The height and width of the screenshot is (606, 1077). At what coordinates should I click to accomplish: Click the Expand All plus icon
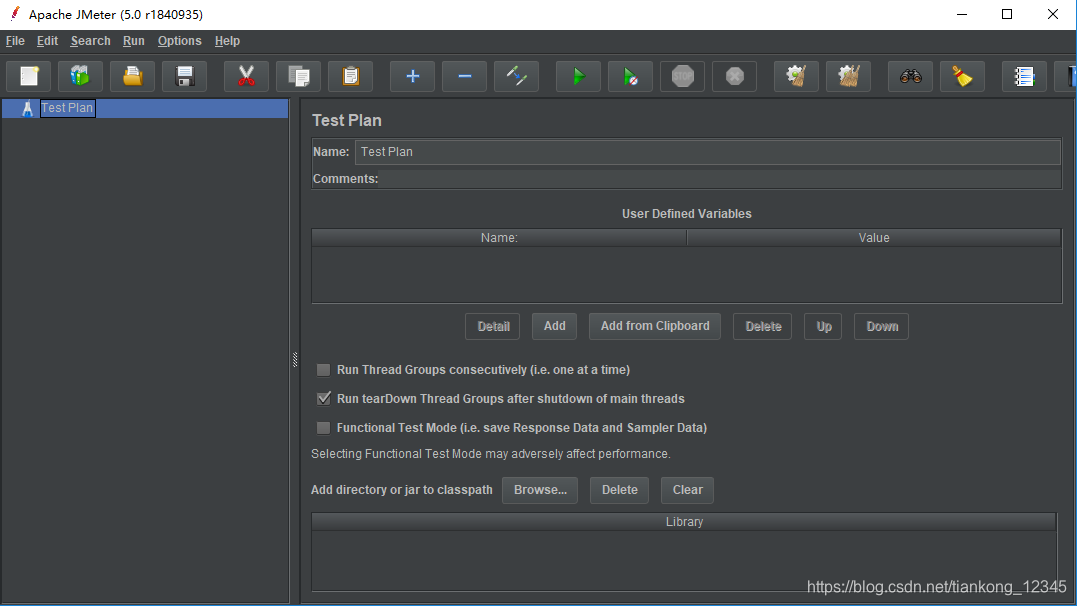[x=412, y=76]
